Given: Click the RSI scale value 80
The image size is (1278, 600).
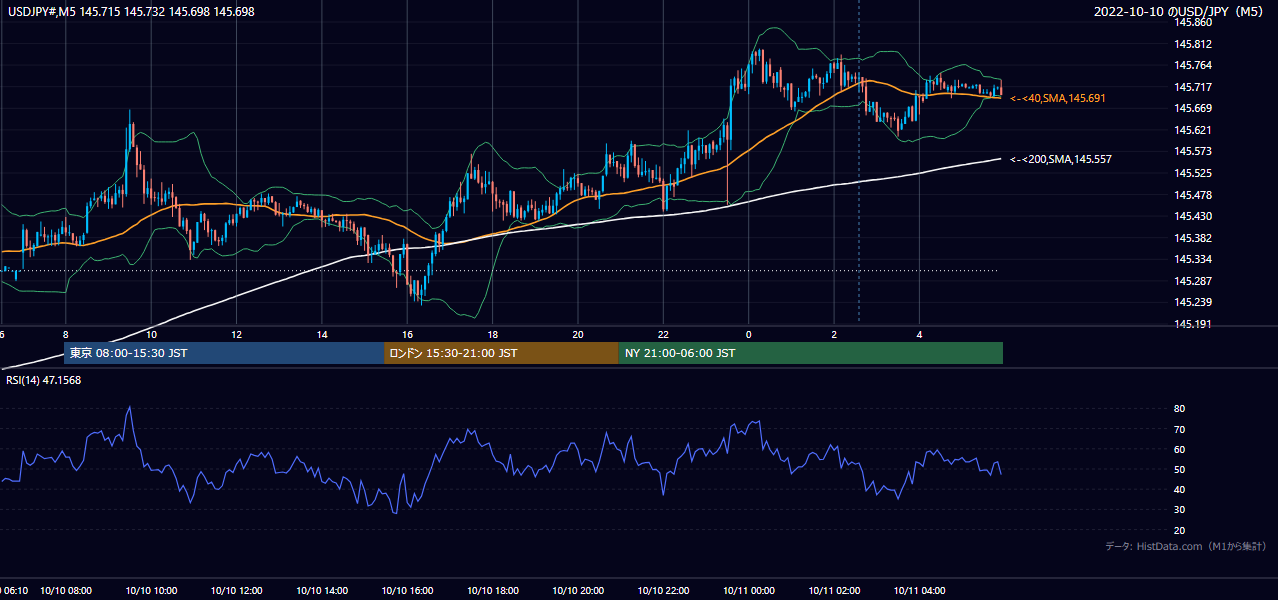Looking at the screenshot, I should click(x=1179, y=409).
